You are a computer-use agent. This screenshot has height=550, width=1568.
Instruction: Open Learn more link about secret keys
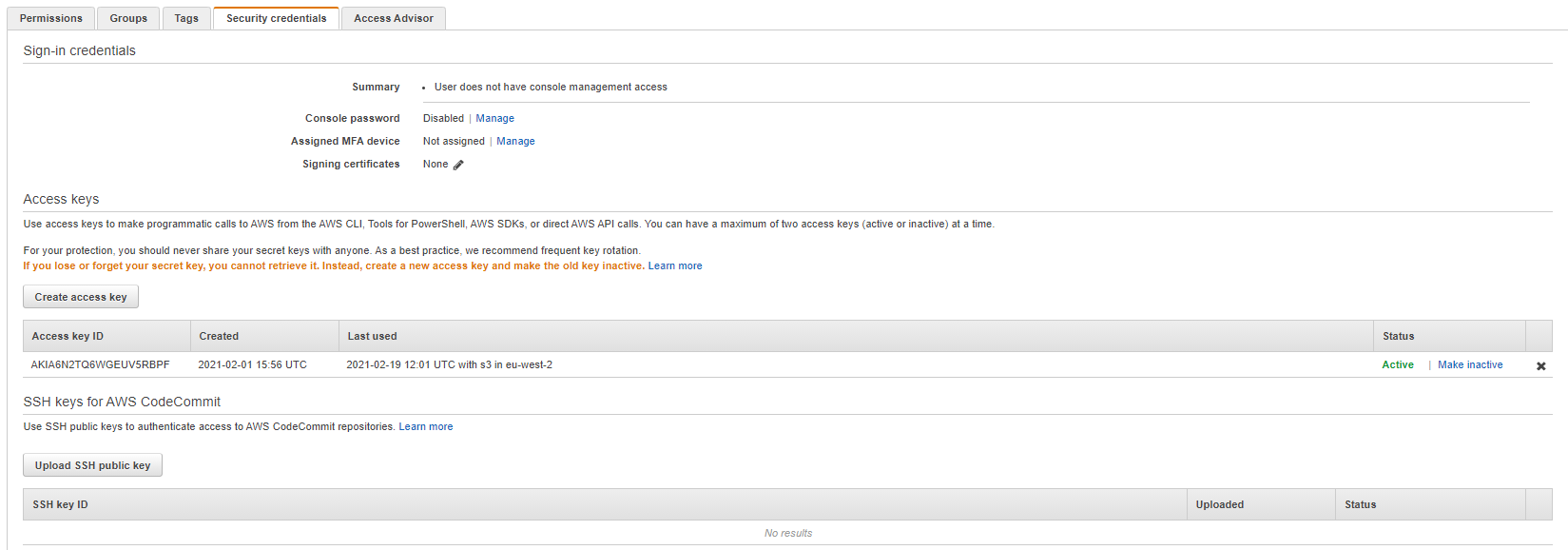(675, 265)
